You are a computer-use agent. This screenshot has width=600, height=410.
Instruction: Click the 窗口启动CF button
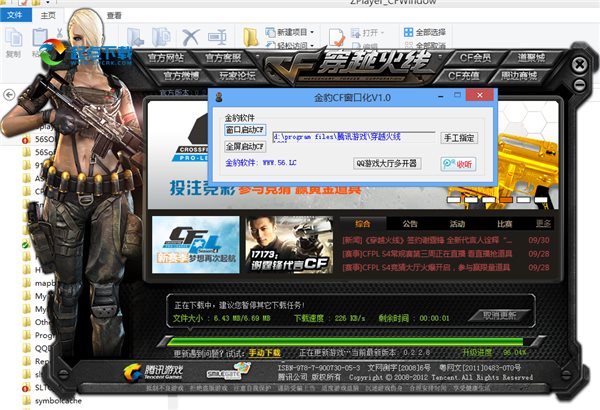click(x=245, y=130)
